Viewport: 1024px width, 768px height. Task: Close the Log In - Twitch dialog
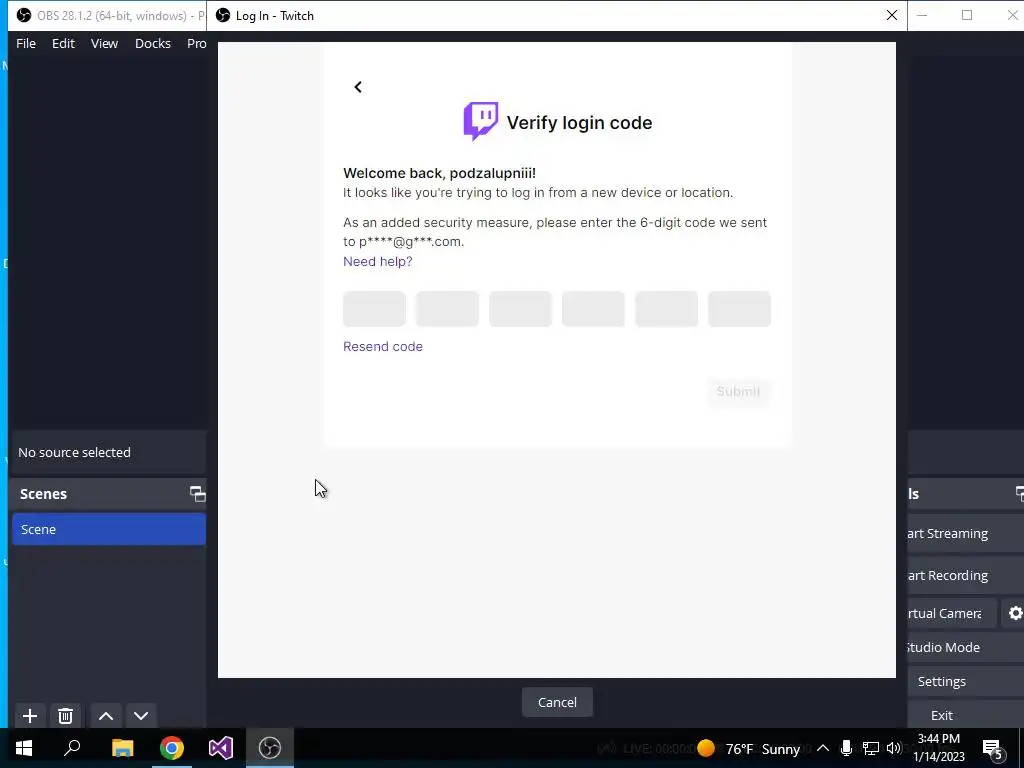coord(891,15)
